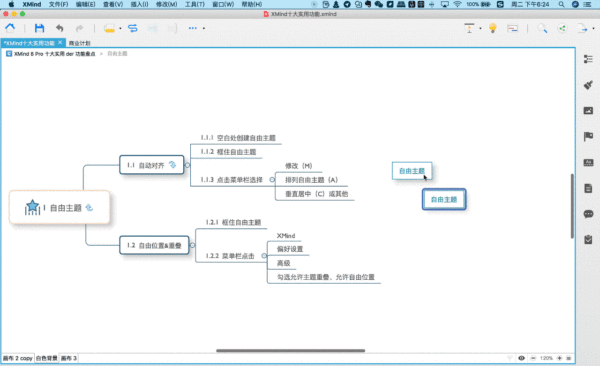Add a relationship with the blue curved arrows icon
This screenshot has height=366, width=600.
(133, 28)
